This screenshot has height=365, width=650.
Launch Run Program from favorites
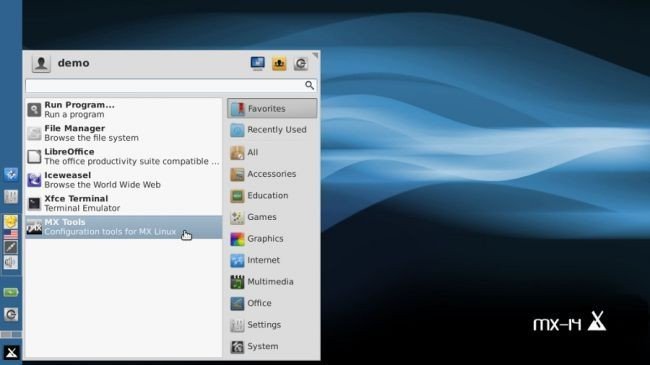[x=124, y=110]
